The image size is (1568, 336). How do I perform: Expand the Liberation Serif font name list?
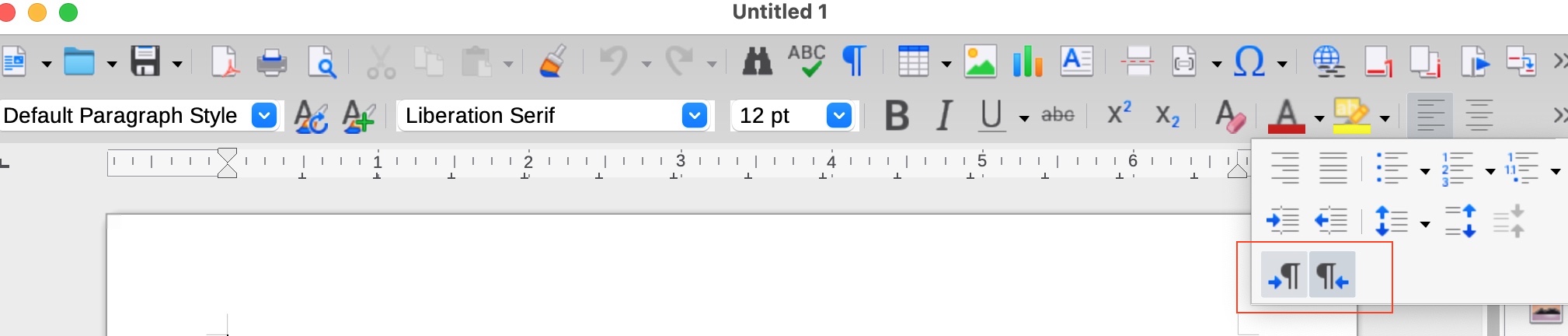point(694,116)
